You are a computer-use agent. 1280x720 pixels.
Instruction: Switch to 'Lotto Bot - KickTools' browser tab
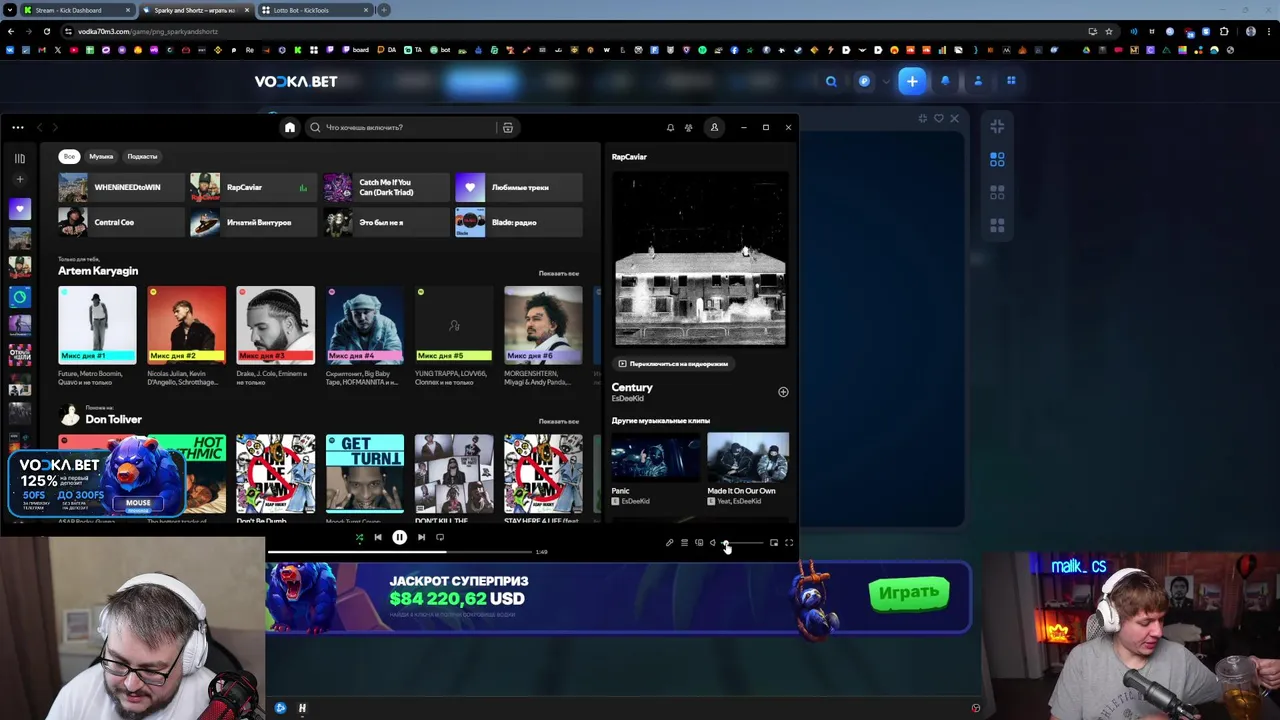pos(313,10)
